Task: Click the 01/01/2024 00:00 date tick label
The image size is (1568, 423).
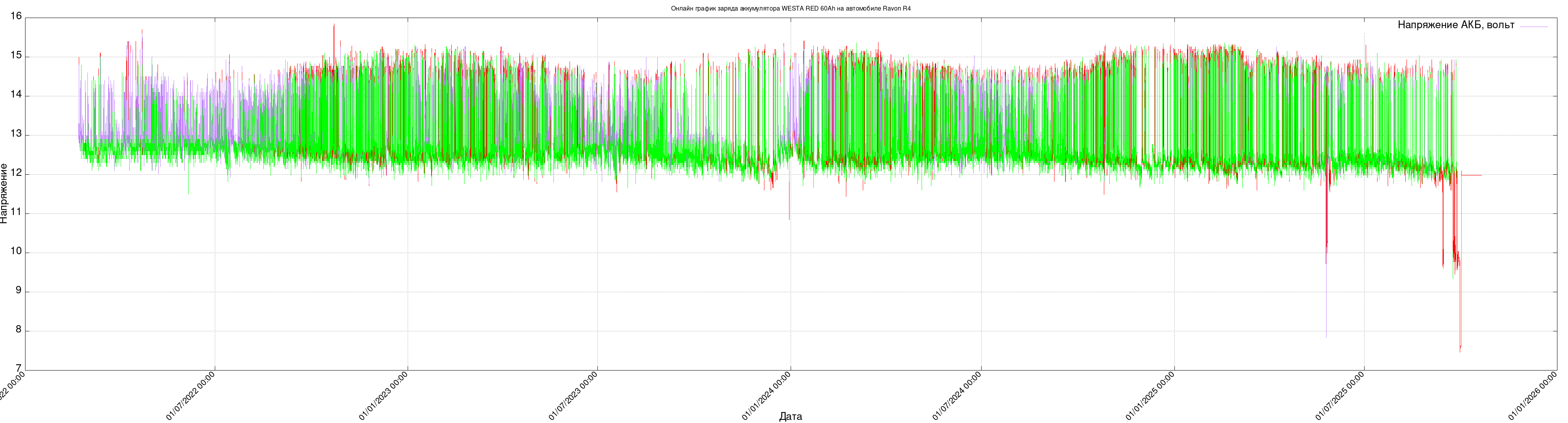Action: point(767,396)
